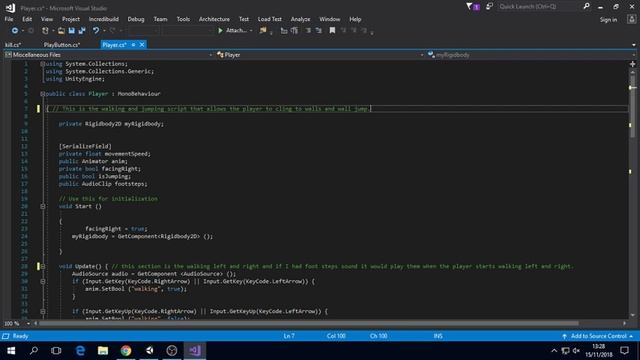The width and height of the screenshot is (640, 360).
Task: Click the Sign in link
Action: tap(608, 20)
